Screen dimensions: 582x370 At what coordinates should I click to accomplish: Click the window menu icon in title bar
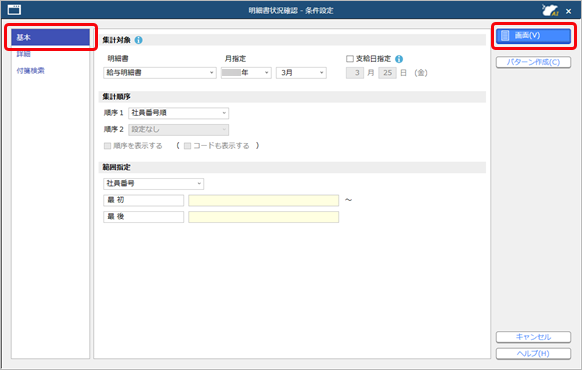tap(14, 10)
